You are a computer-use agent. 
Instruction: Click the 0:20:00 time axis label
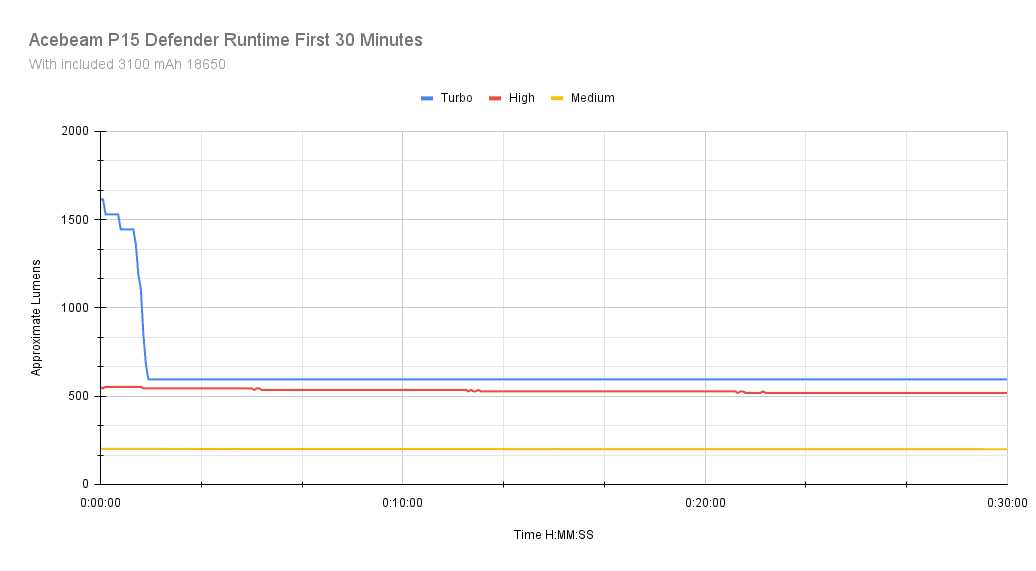coord(705,503)
